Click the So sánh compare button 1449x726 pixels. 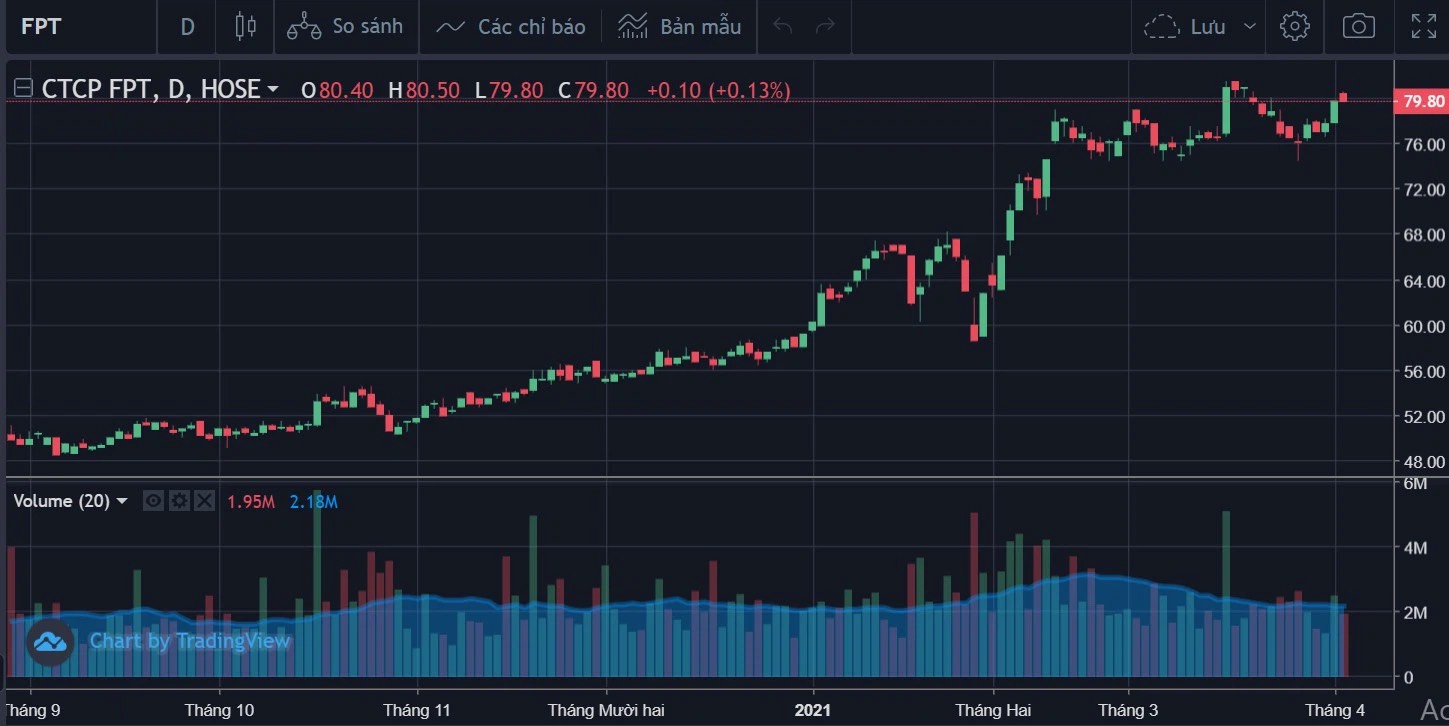[x=345, y=27]
